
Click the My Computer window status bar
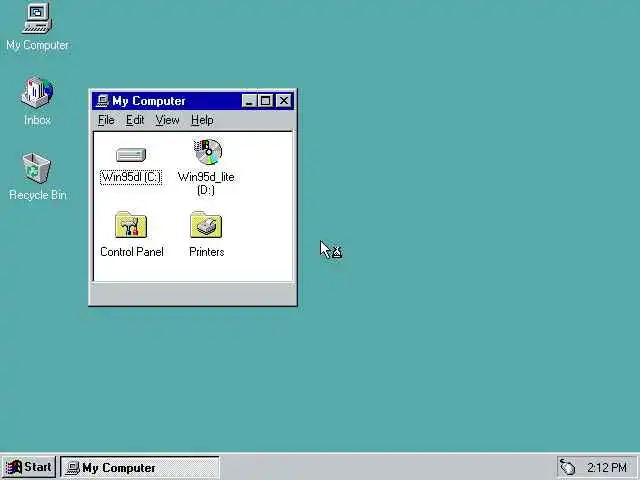(193, 293)
